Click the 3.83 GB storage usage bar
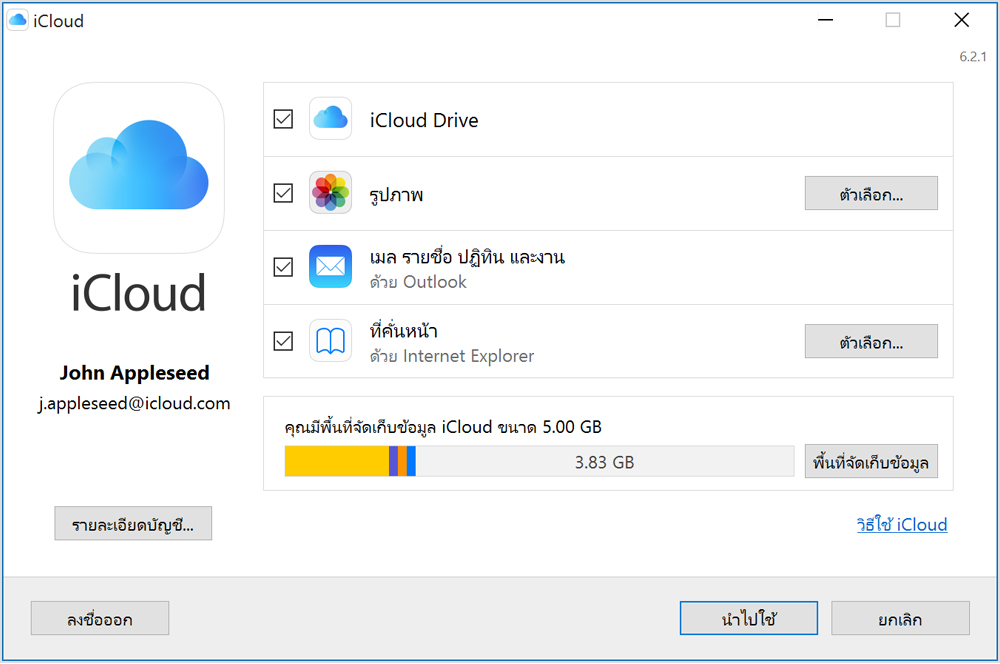Screen dimensions: 1000x664 (x=540, y=461)
